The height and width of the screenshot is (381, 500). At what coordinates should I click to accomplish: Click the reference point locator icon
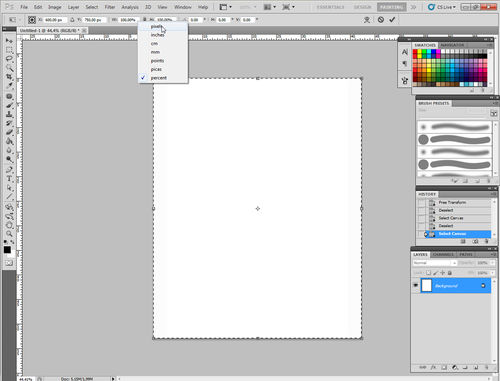click(x=32, y=20)
